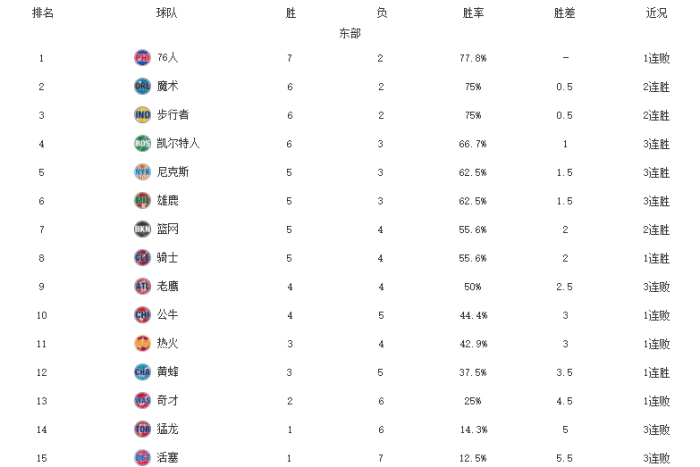Open the 奇才 team name link
Viewport: 700px width, 467px height.
point(168,400)
